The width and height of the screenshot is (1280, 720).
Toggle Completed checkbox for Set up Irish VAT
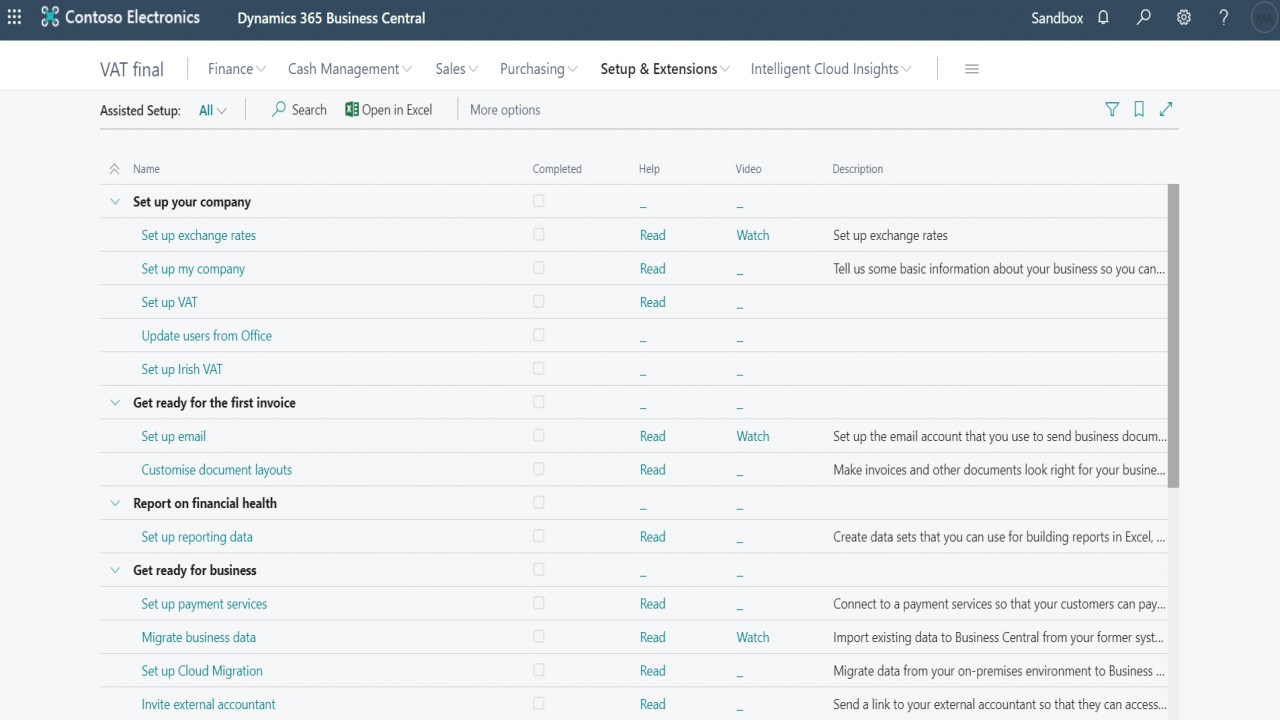539,368
